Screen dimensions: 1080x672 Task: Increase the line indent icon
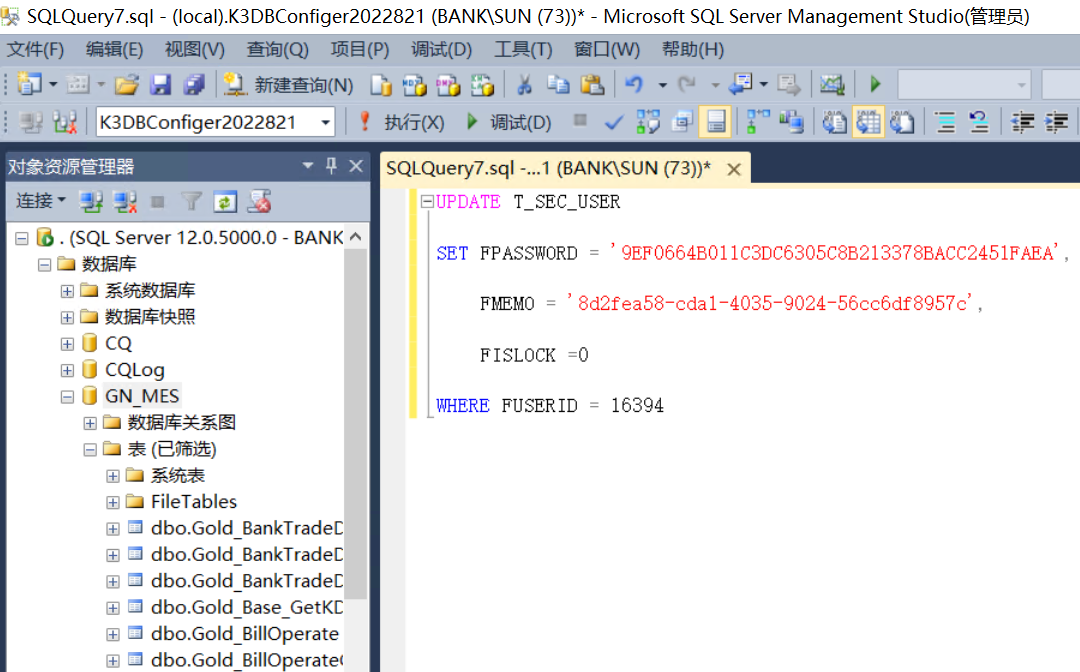tap(1056, 122)
